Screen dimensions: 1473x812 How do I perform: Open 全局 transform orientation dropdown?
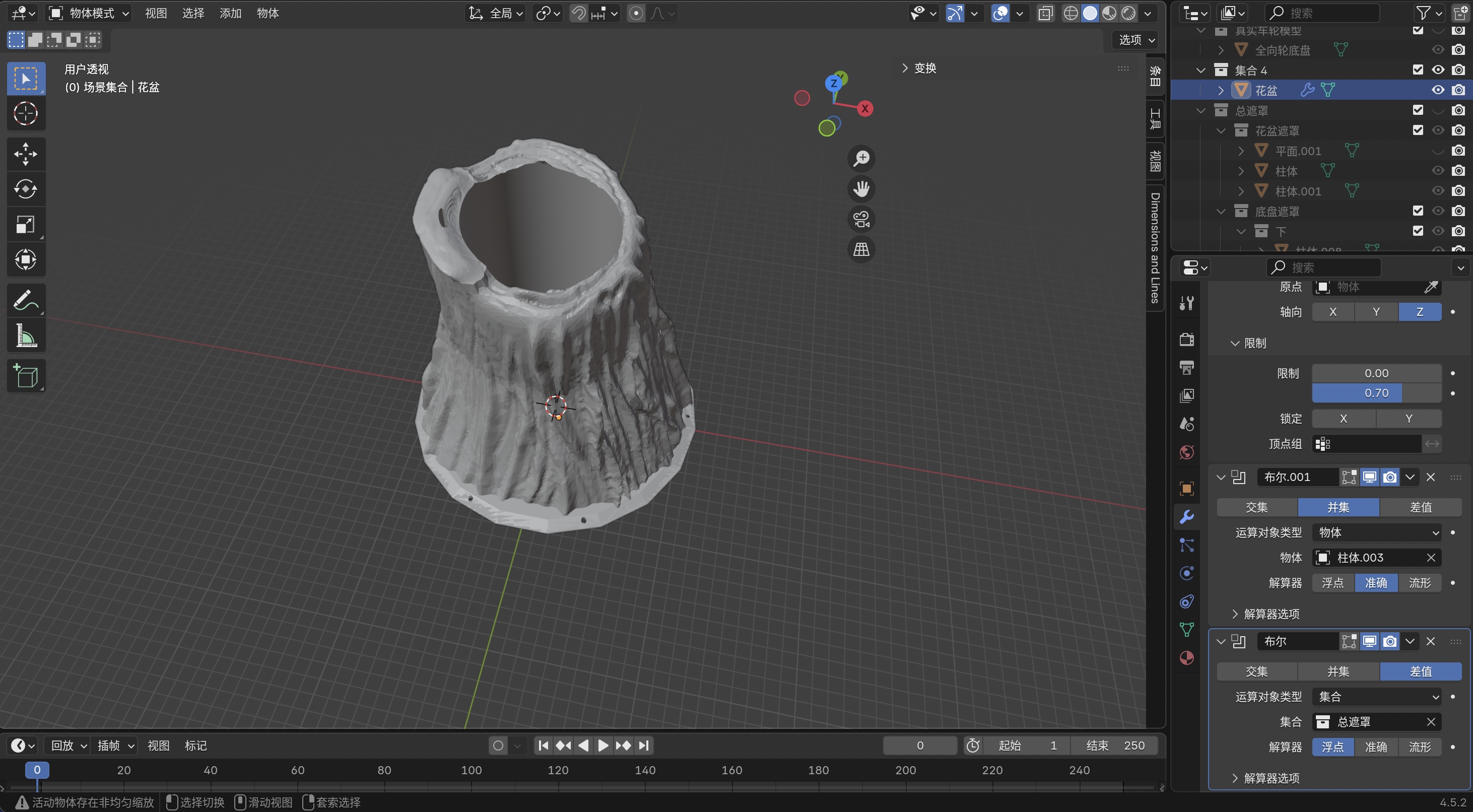click(496, 13)
